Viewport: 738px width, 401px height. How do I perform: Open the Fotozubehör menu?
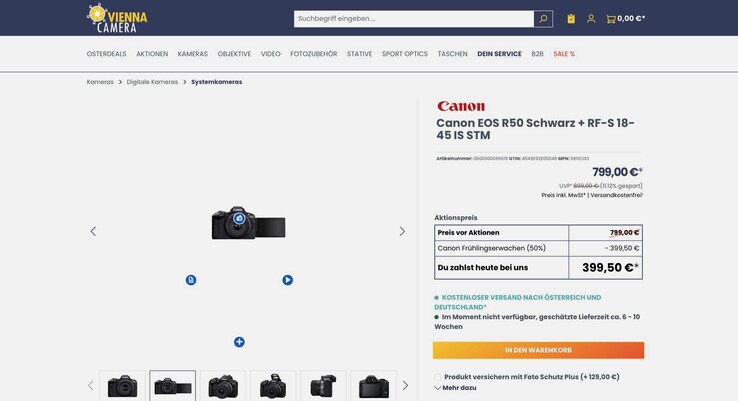[313, 54]
